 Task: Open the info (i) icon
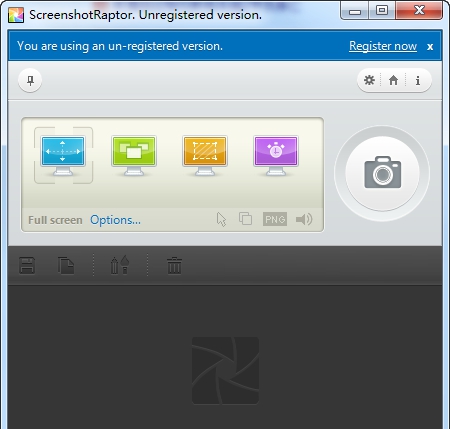(418, 80)
